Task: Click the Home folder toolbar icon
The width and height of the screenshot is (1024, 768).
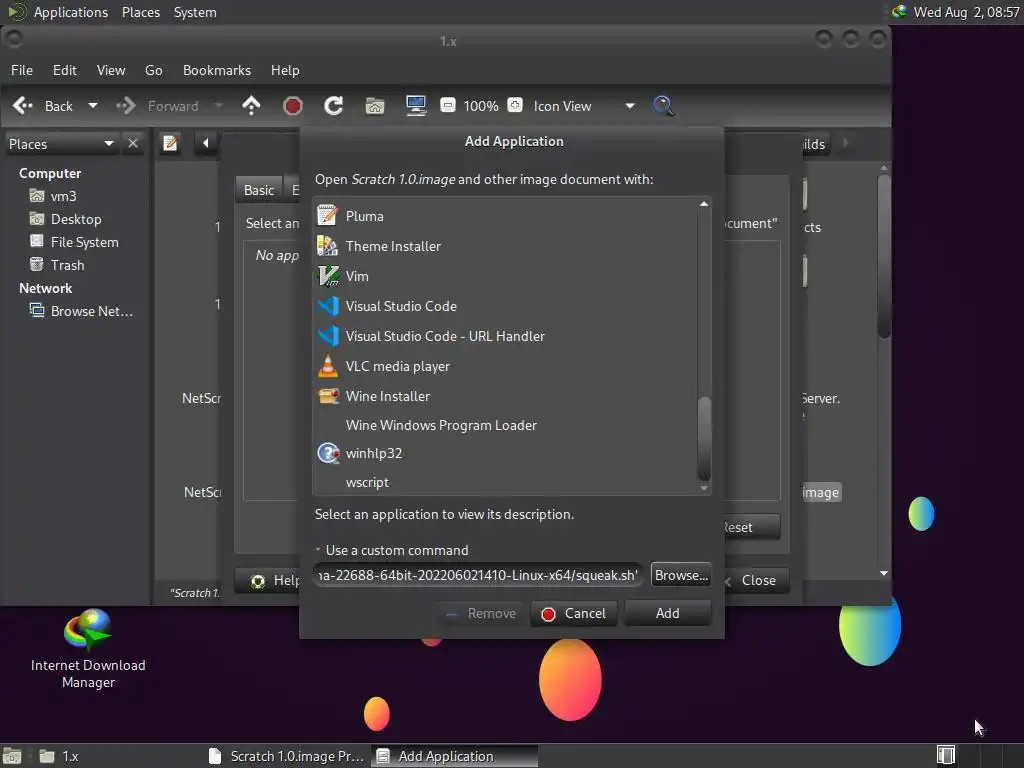Action: pyautogui.click(x=375, y=106)
